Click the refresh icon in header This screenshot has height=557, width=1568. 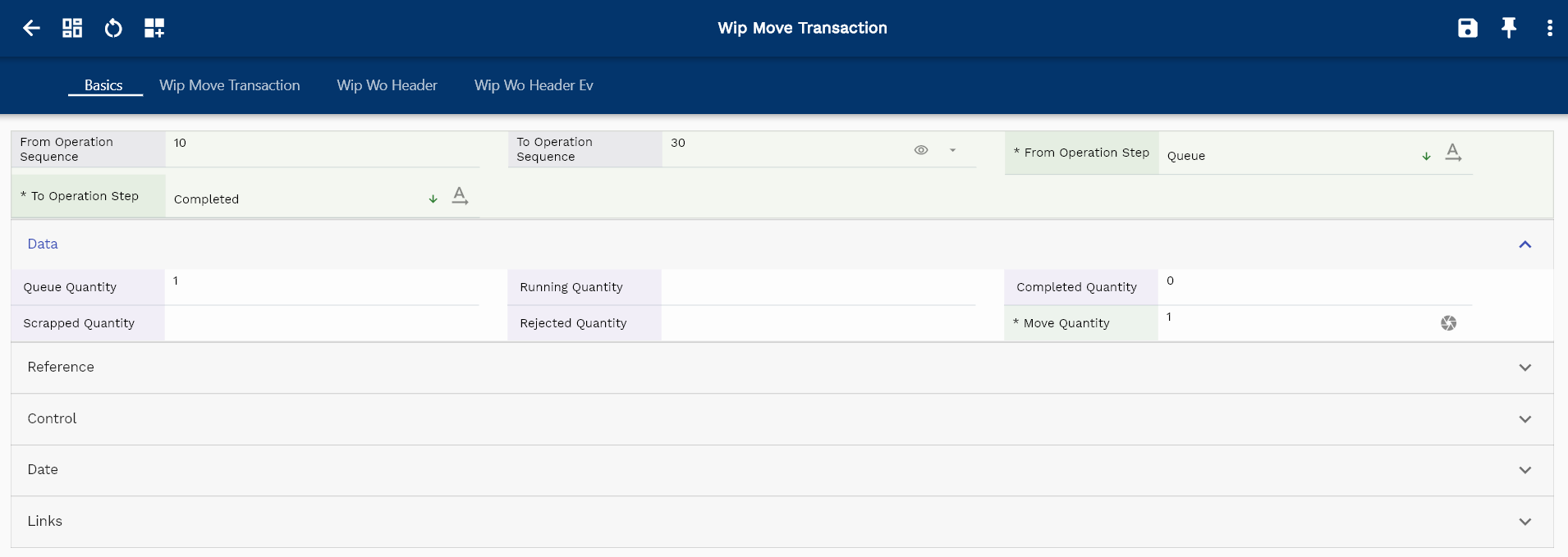tap(113, 28)
